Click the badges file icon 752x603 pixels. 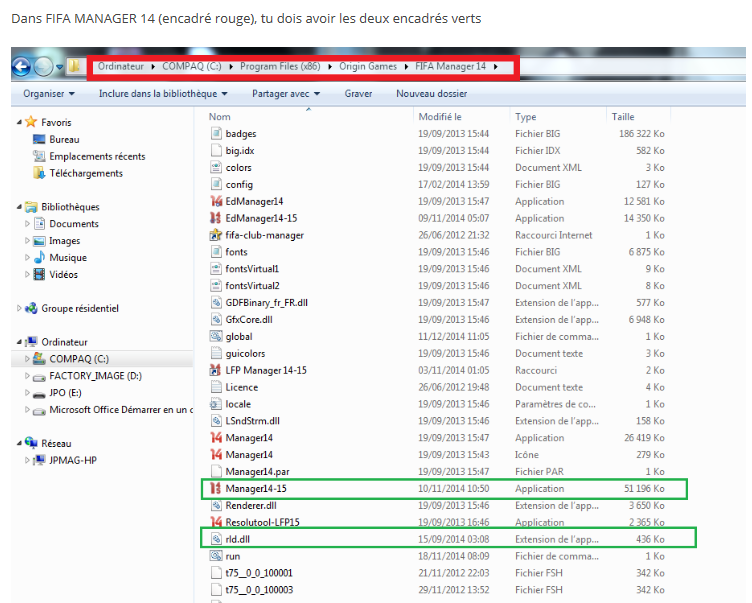pos(216,133)
